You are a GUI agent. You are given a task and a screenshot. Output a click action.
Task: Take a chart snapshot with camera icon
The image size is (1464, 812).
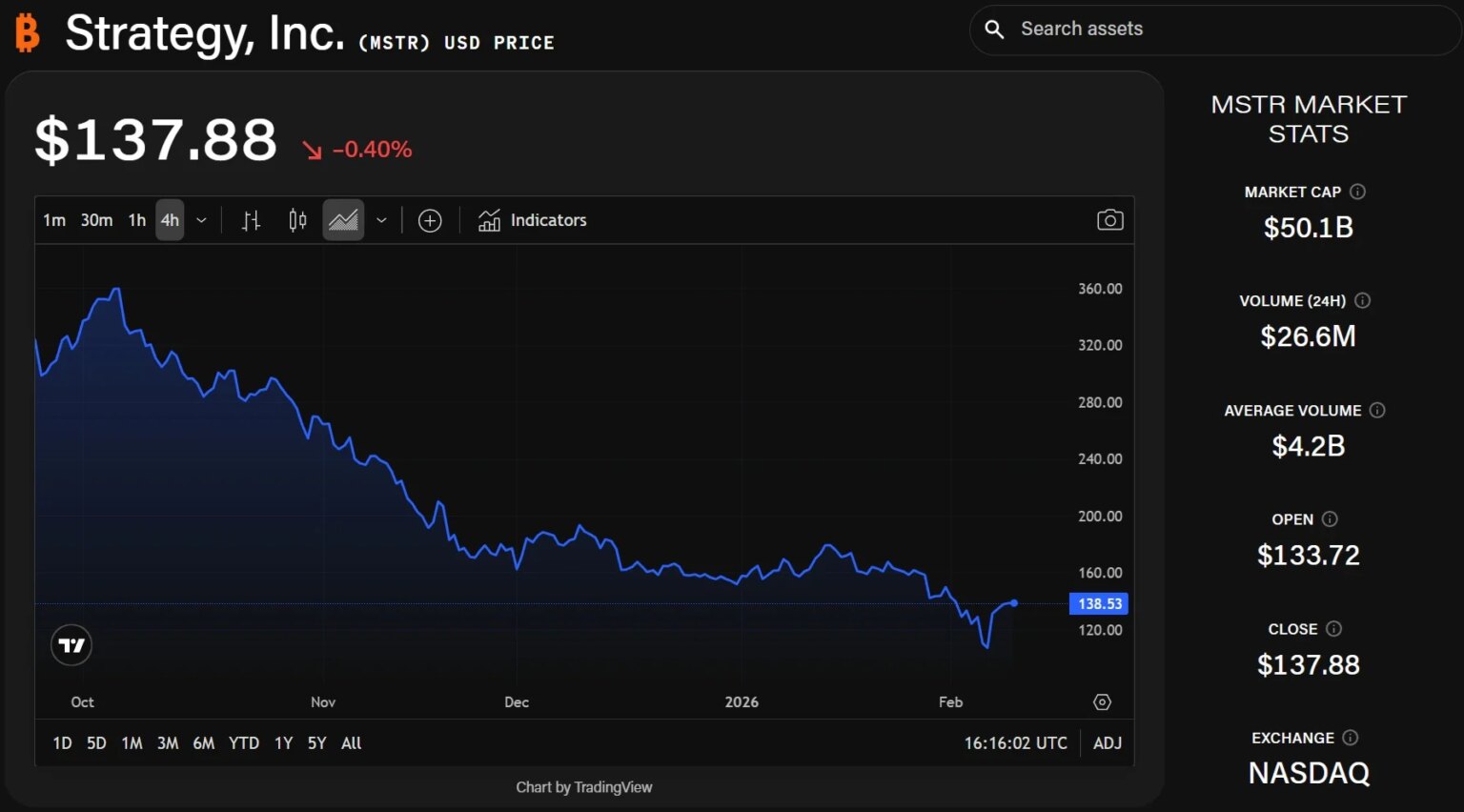pyautogui.click(x=1109, y=220)
